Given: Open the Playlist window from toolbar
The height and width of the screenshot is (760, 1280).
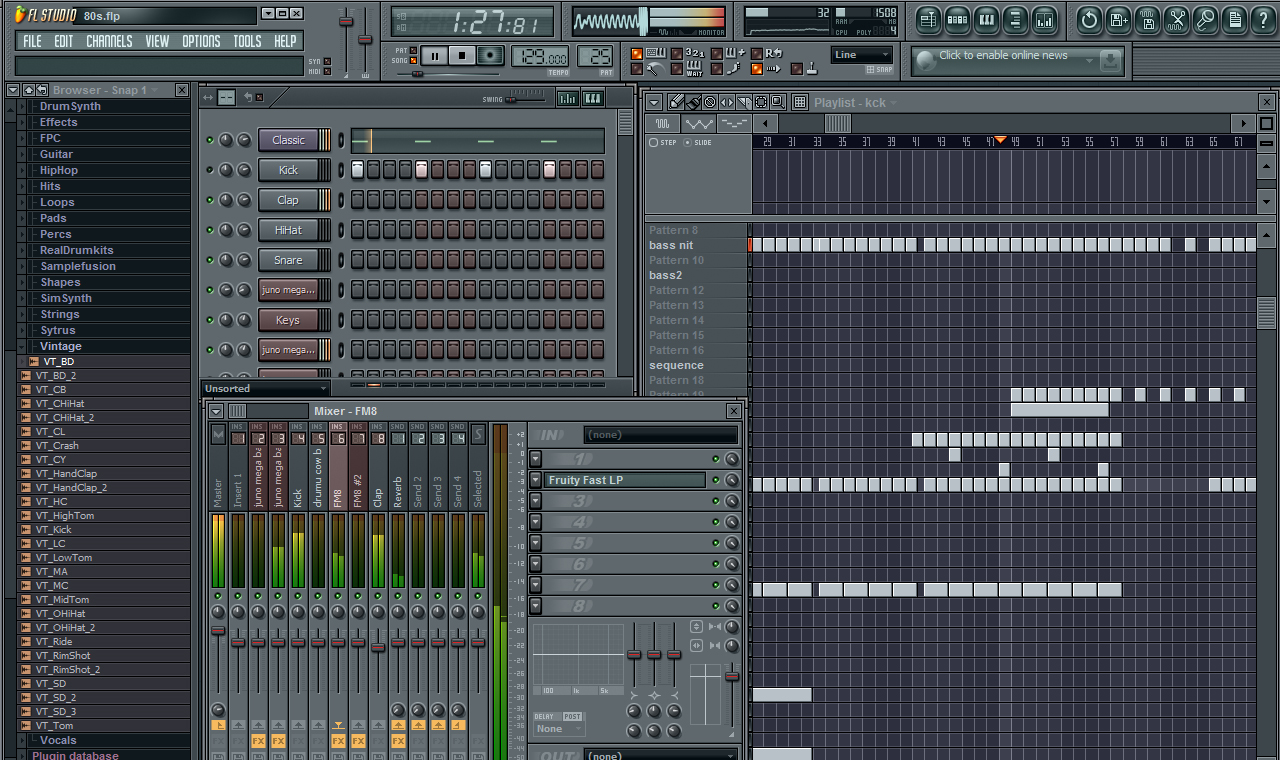Looking at the screenshot, I should pos(928,19).
